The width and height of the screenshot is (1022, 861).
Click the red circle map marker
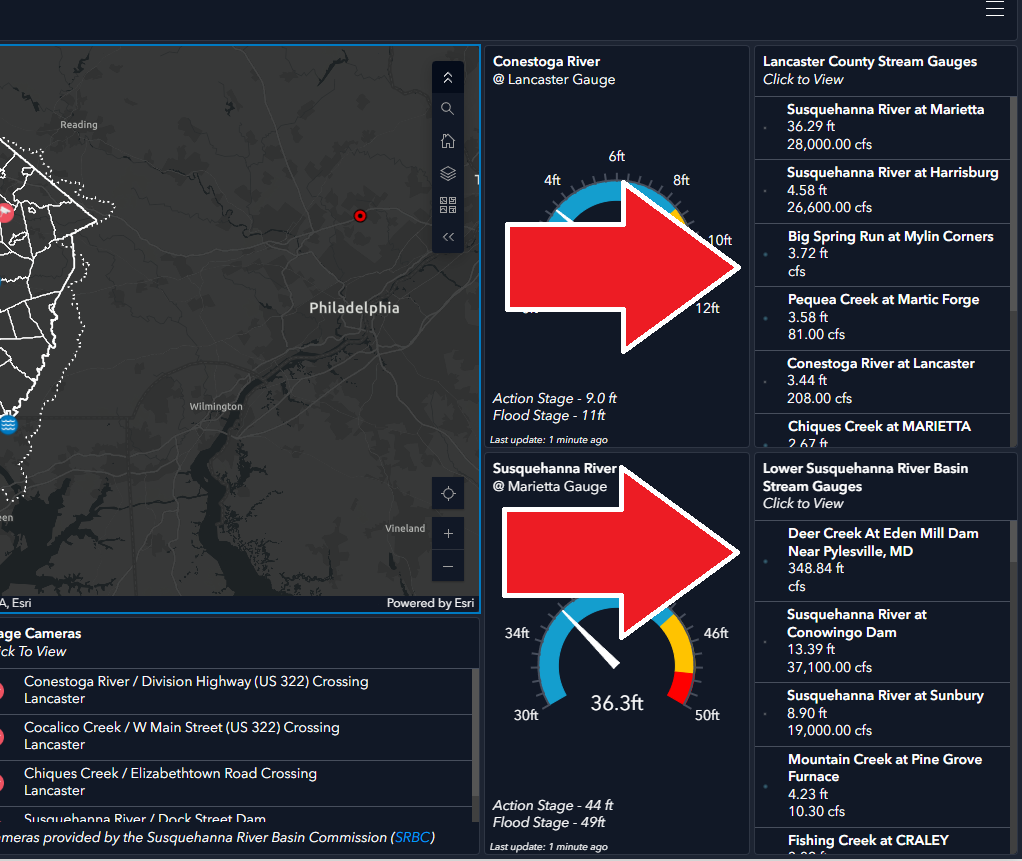(361, 215)
